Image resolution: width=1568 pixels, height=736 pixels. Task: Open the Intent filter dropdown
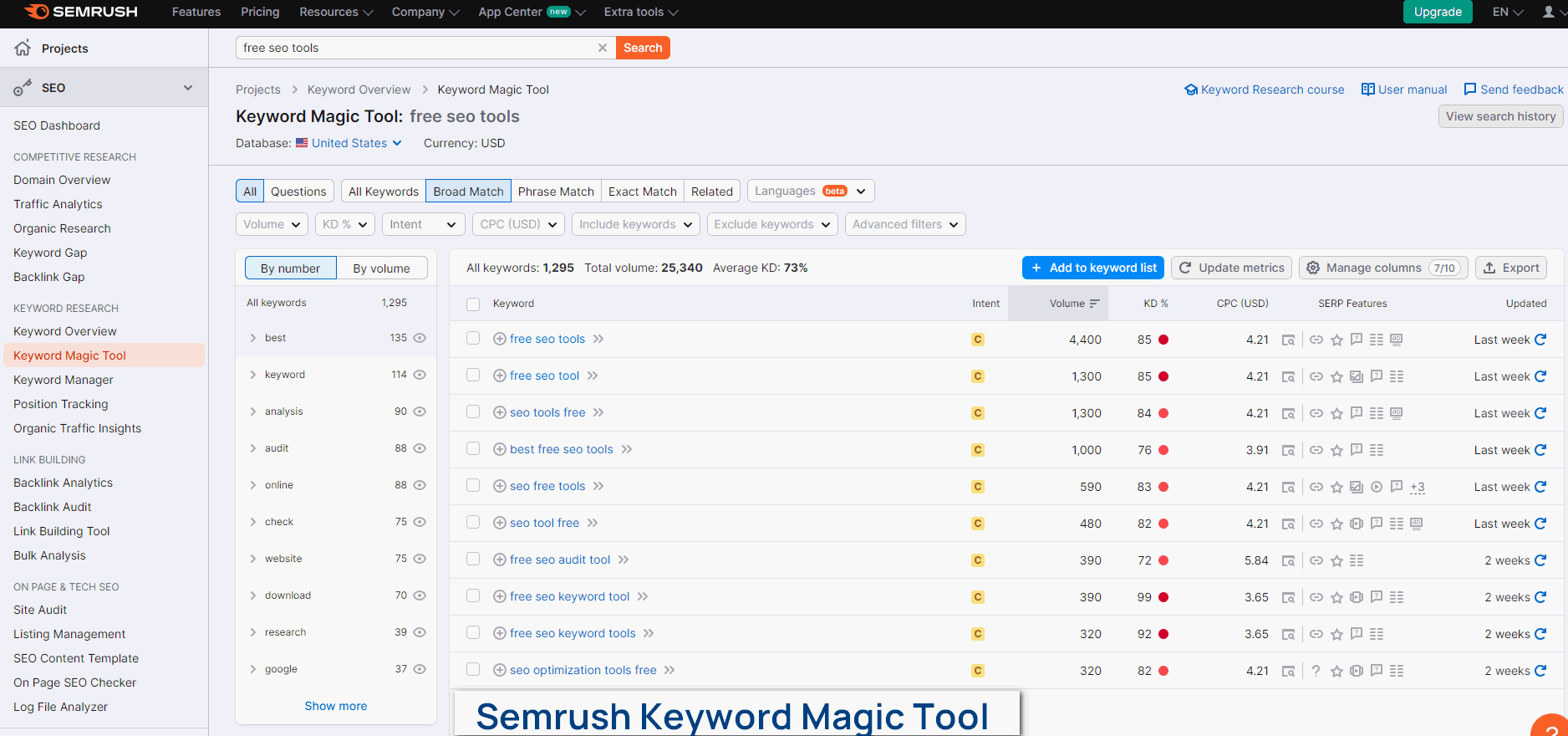click(x=423, y=224)
